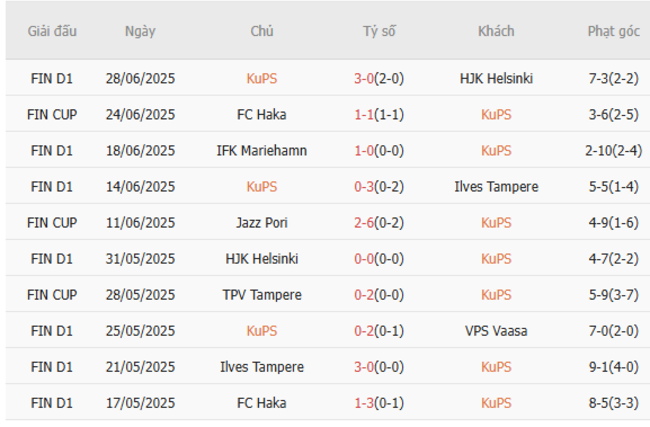
Task: Click the 1-3 score on 17/05/2025
Action: [365, 403]
